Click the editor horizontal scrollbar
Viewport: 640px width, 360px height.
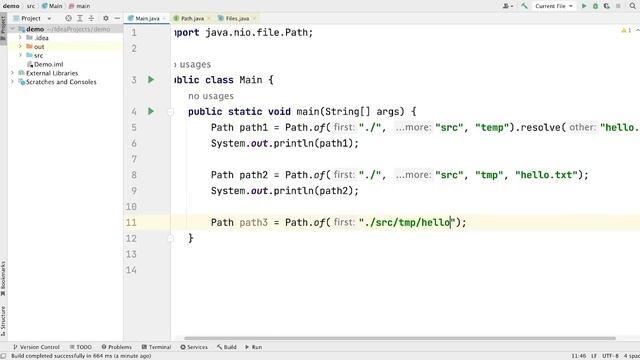400,338
